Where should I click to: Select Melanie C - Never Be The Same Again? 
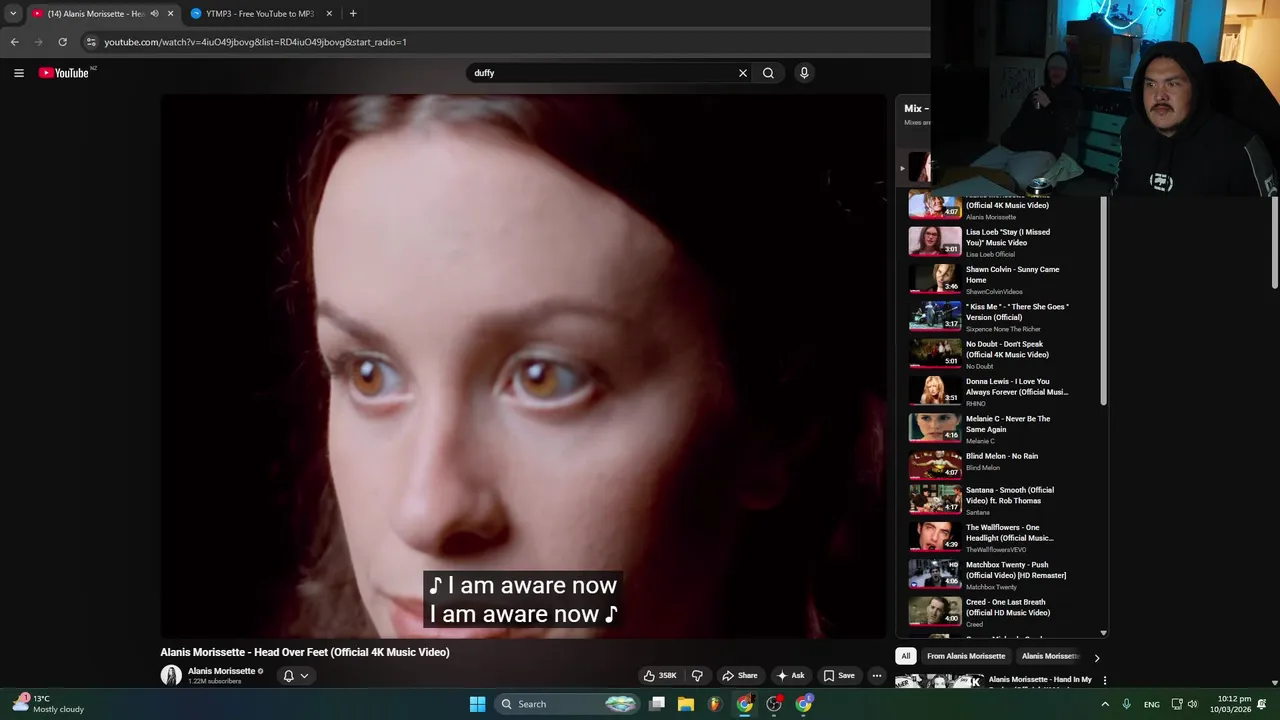point(1003,428)
